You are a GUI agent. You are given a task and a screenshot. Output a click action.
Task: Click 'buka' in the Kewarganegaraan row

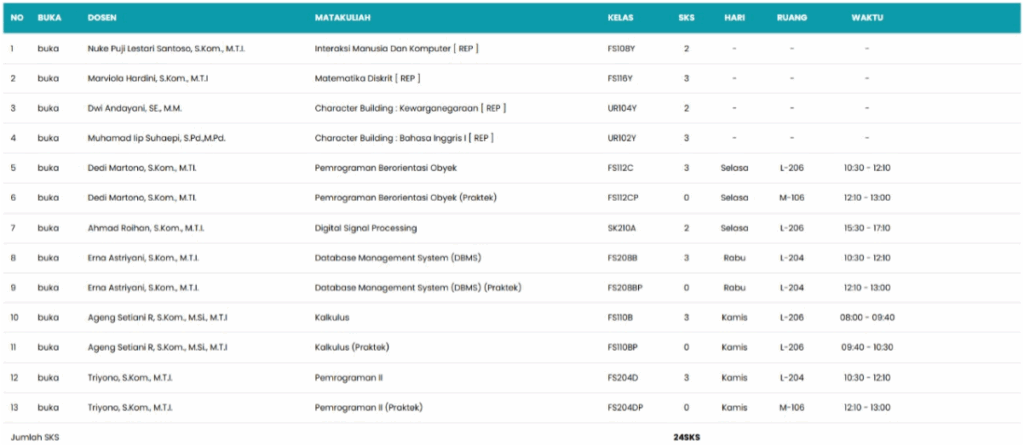49,108
